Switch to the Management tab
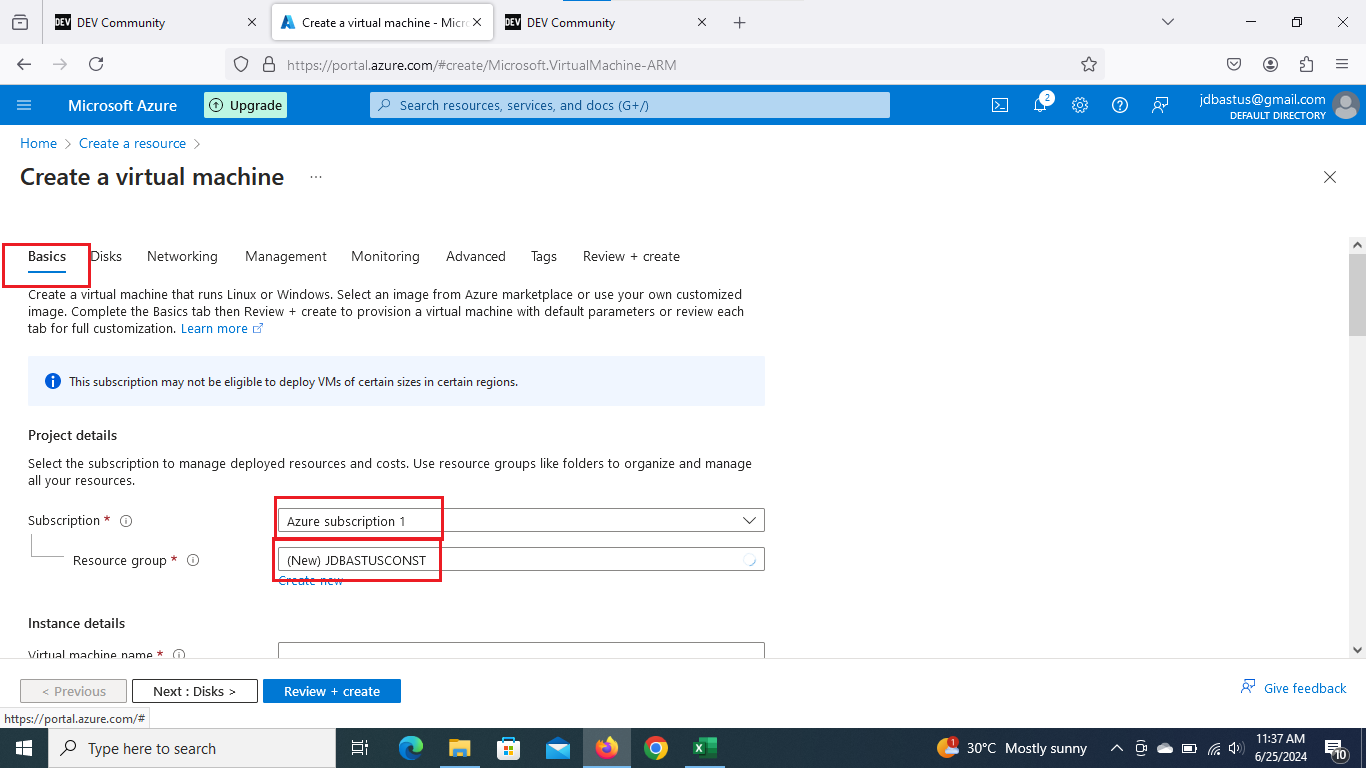 coord(286,257)
